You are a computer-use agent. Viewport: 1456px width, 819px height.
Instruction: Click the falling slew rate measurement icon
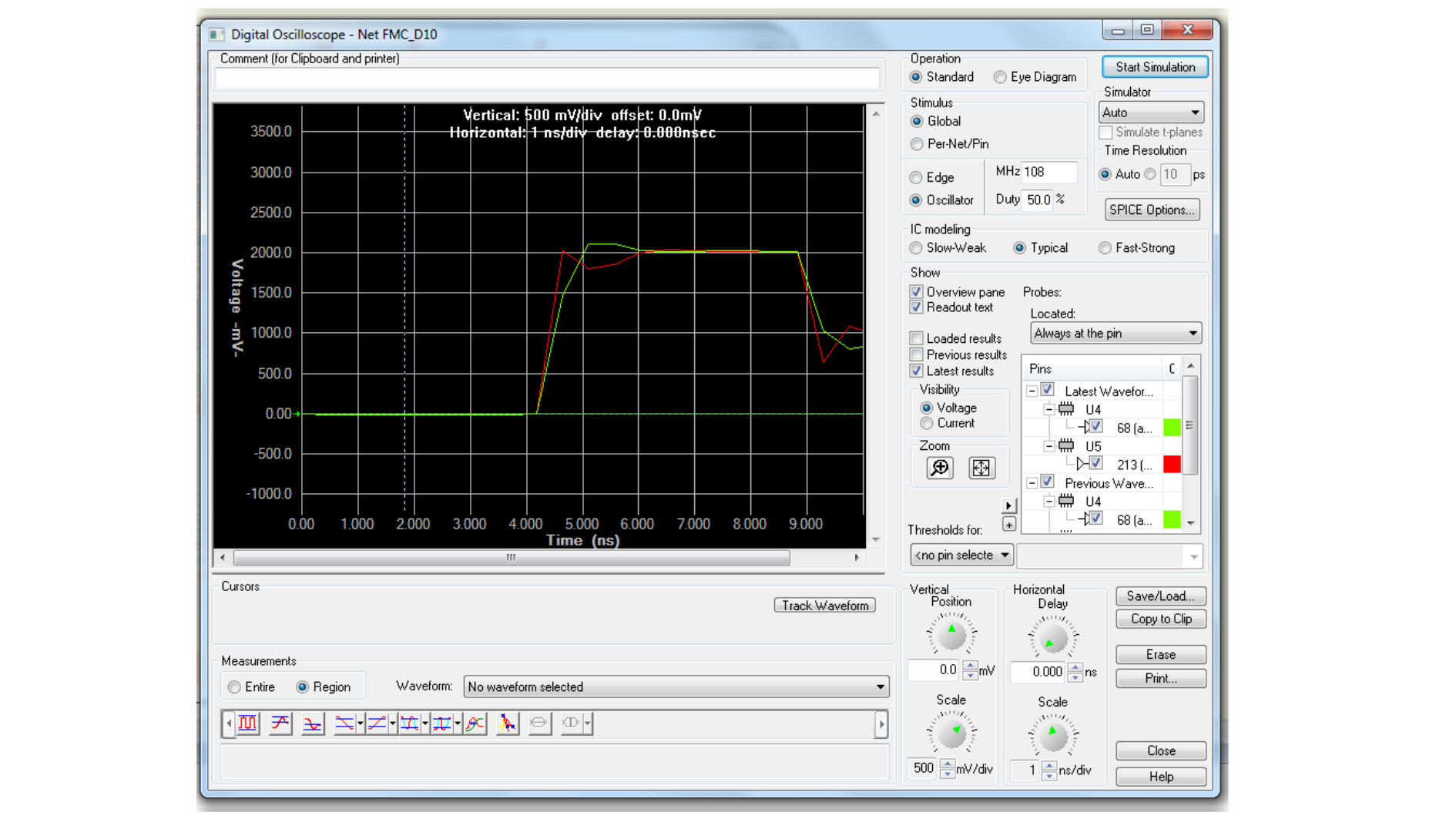coord(344,723)
